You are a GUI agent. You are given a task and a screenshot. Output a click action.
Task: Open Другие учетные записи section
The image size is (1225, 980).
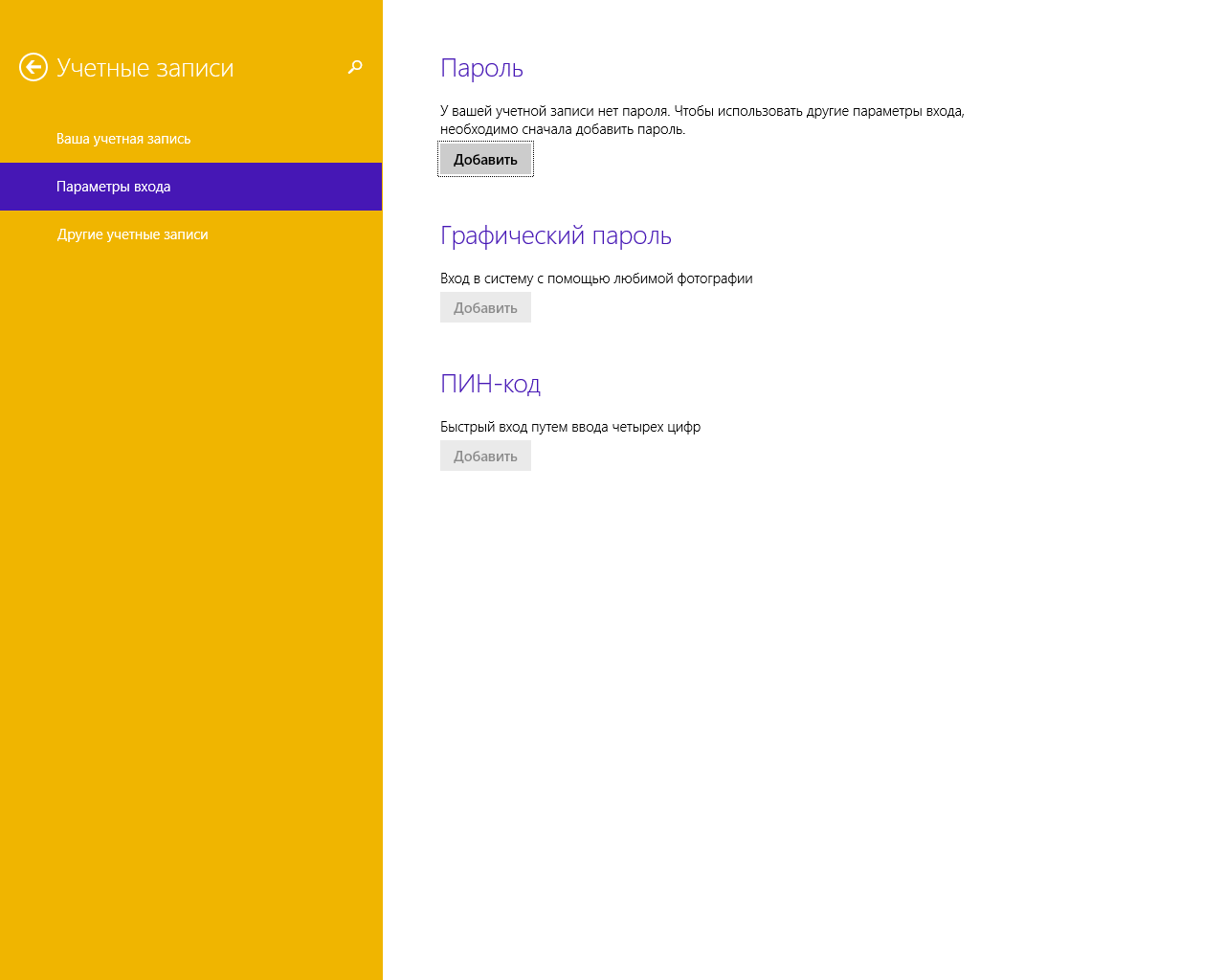pos(190,234)
